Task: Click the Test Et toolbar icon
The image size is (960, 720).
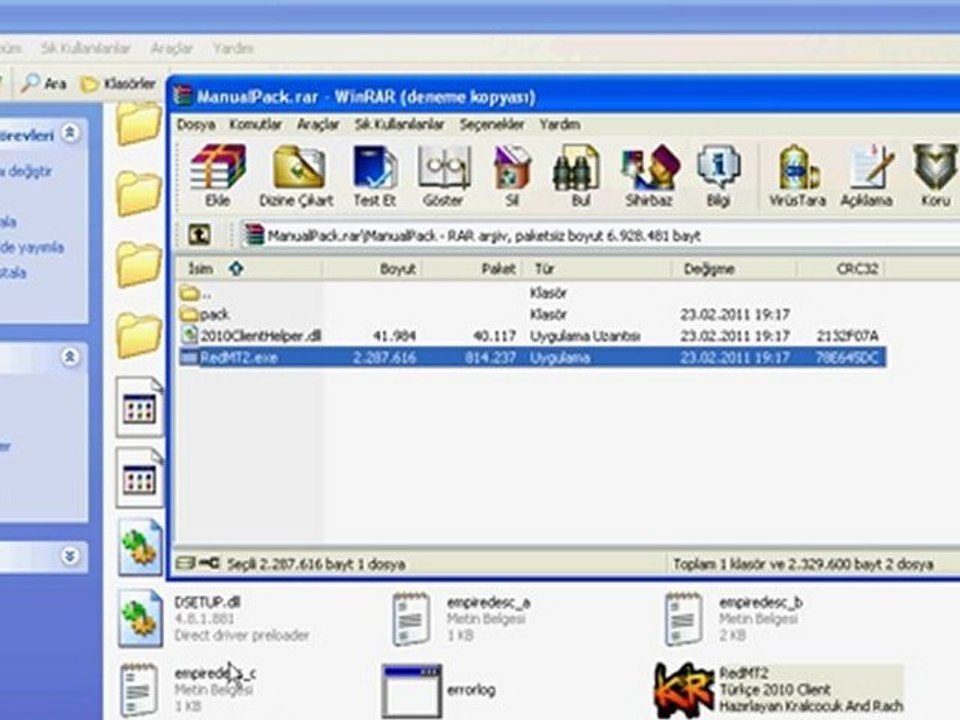Action: tap(374, 176)
